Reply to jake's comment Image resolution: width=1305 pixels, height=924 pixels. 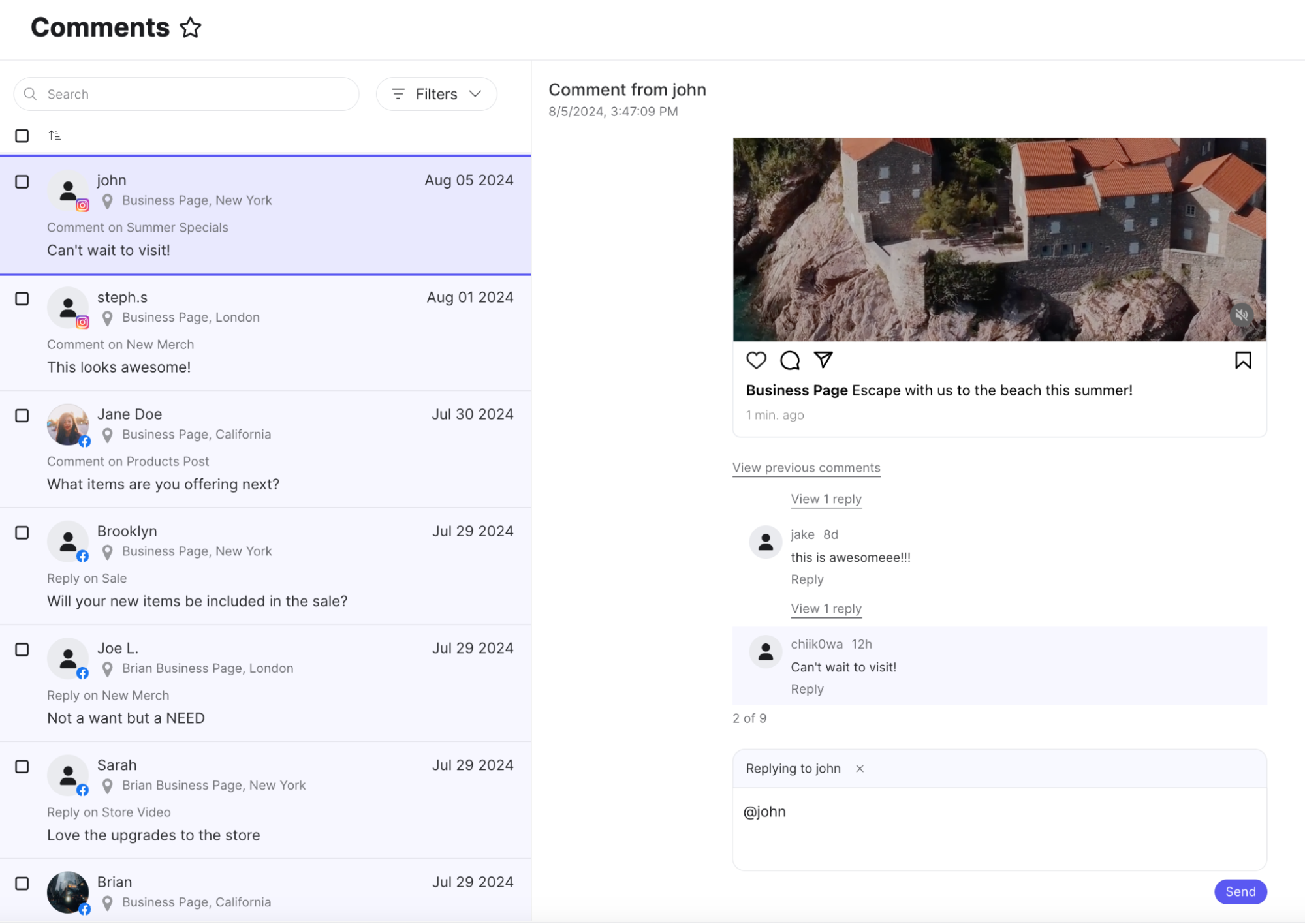coord(807,579)
